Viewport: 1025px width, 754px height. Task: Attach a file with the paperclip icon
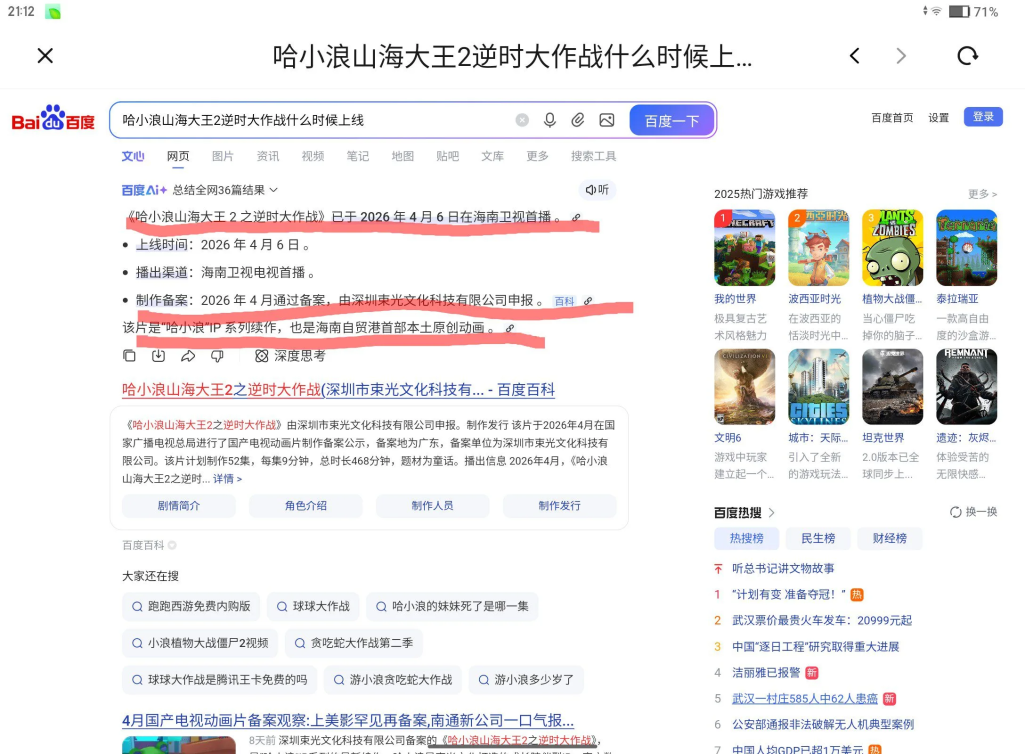click(x=578, y=120)
